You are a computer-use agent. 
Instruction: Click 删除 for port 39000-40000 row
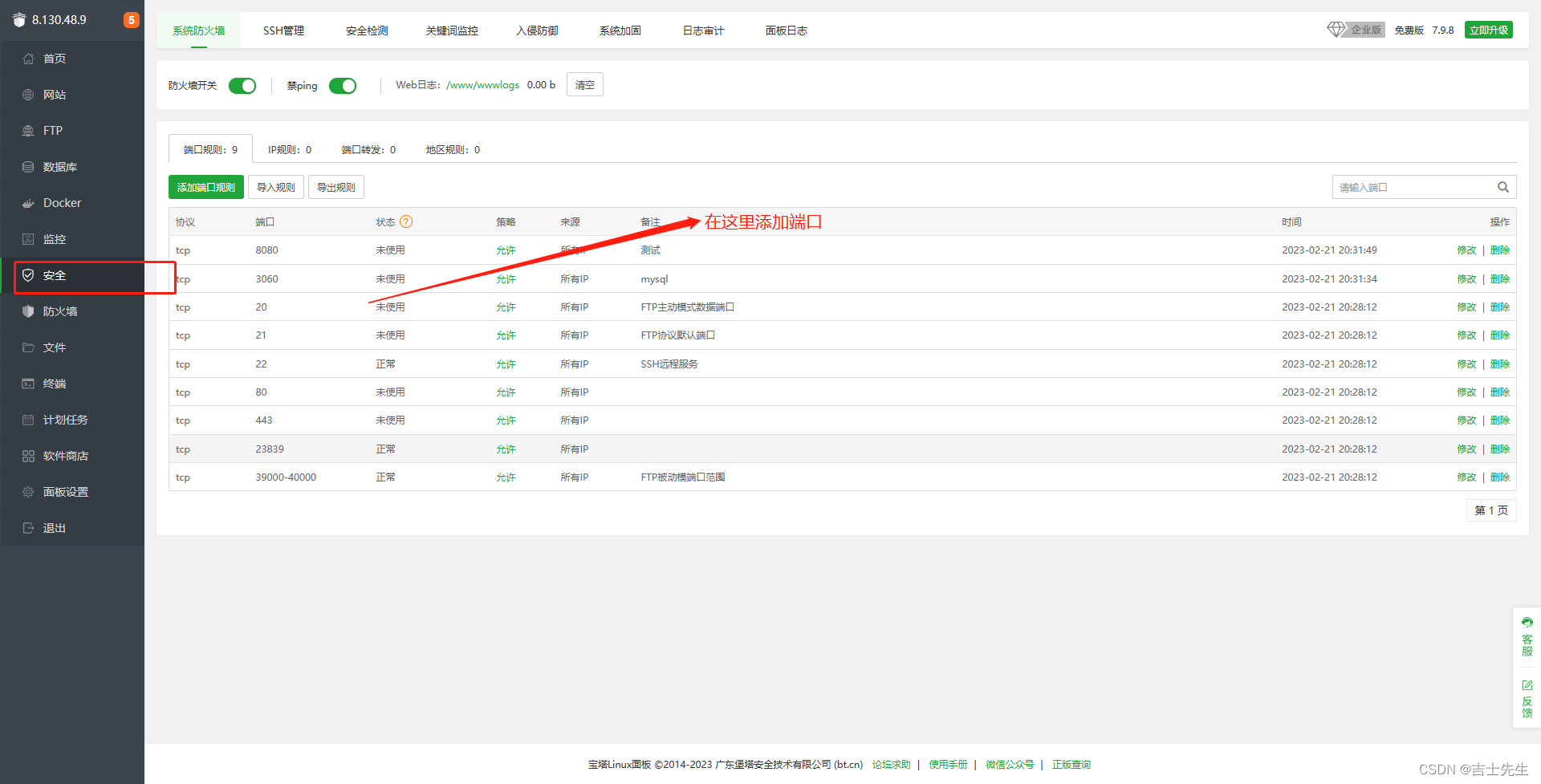point(1500,477)
